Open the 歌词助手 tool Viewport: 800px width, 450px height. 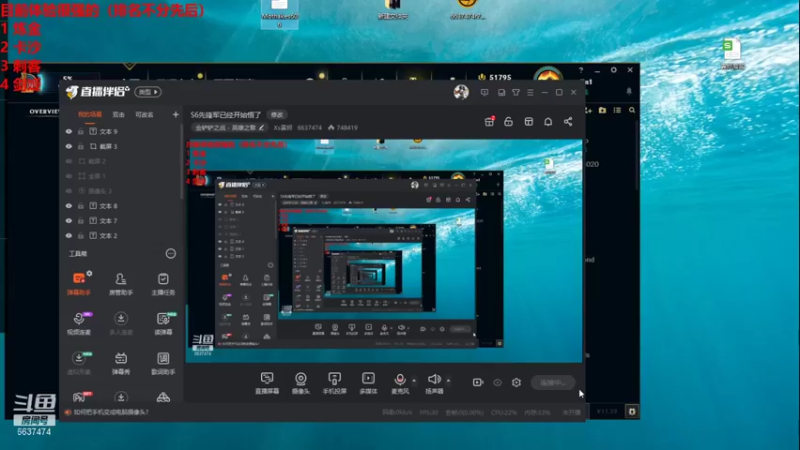point(163,363)
